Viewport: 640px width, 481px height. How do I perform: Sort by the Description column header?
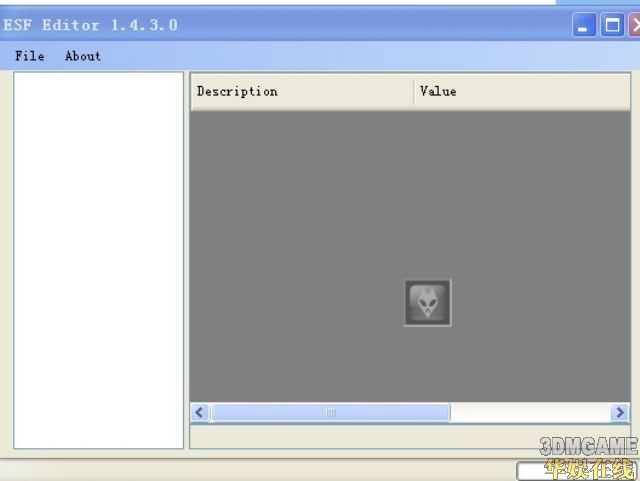pos(300,91)
